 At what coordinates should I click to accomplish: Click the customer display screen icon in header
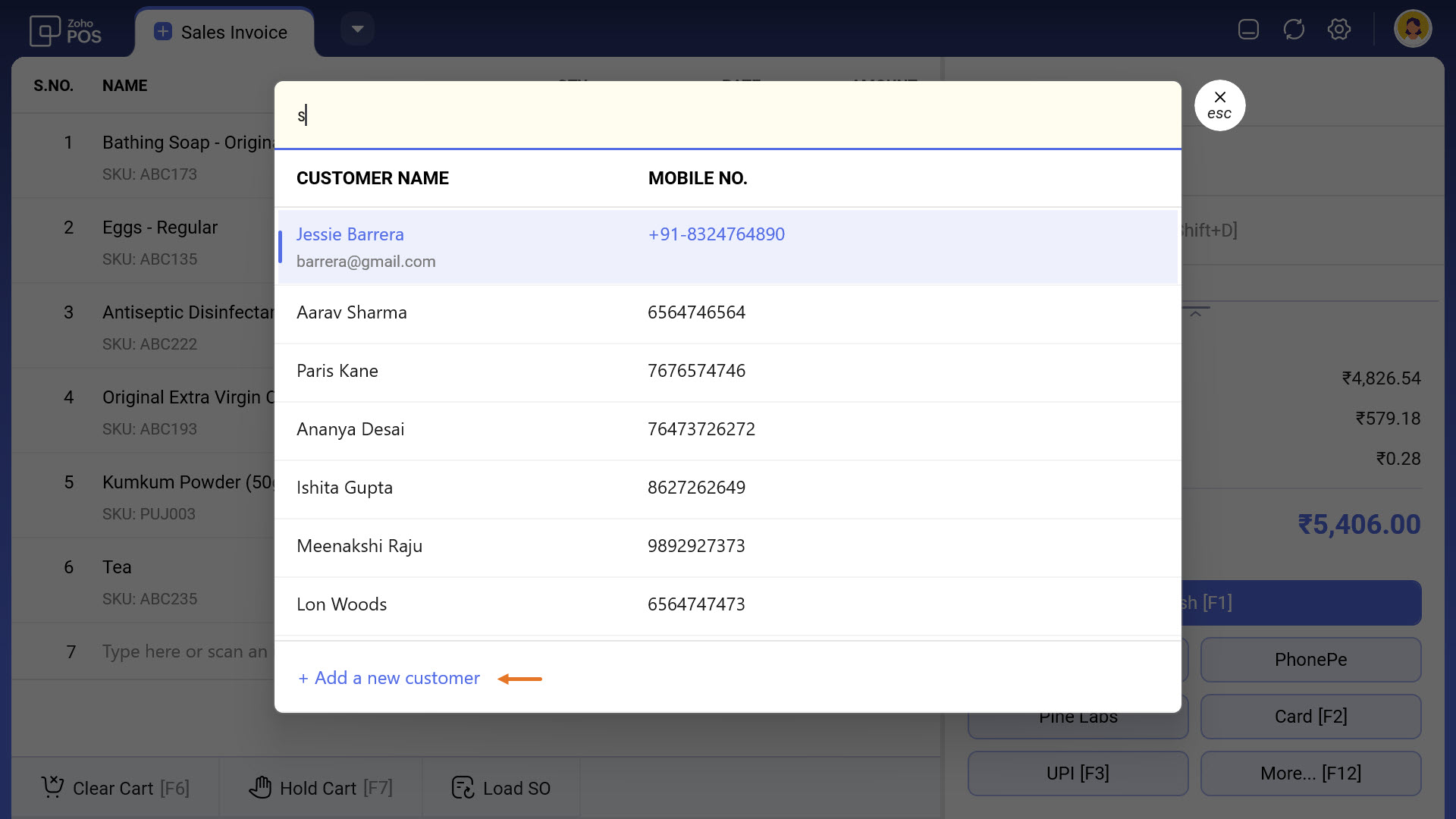(x=1248, y=30)
